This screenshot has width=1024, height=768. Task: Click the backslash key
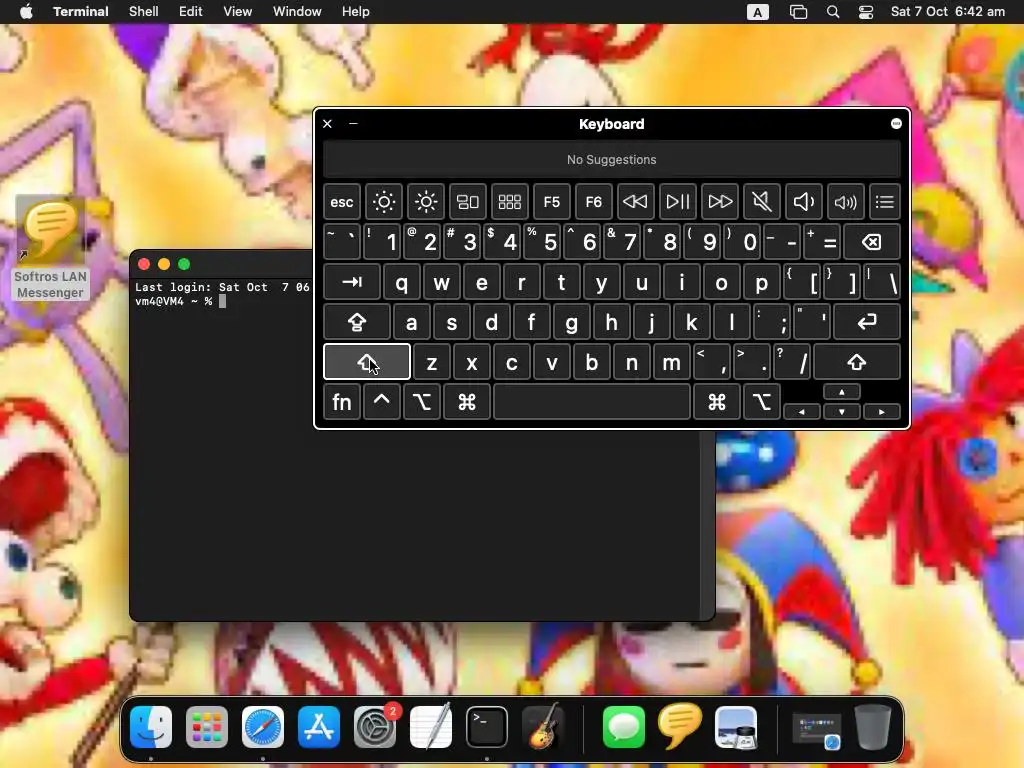pos(882,282)
